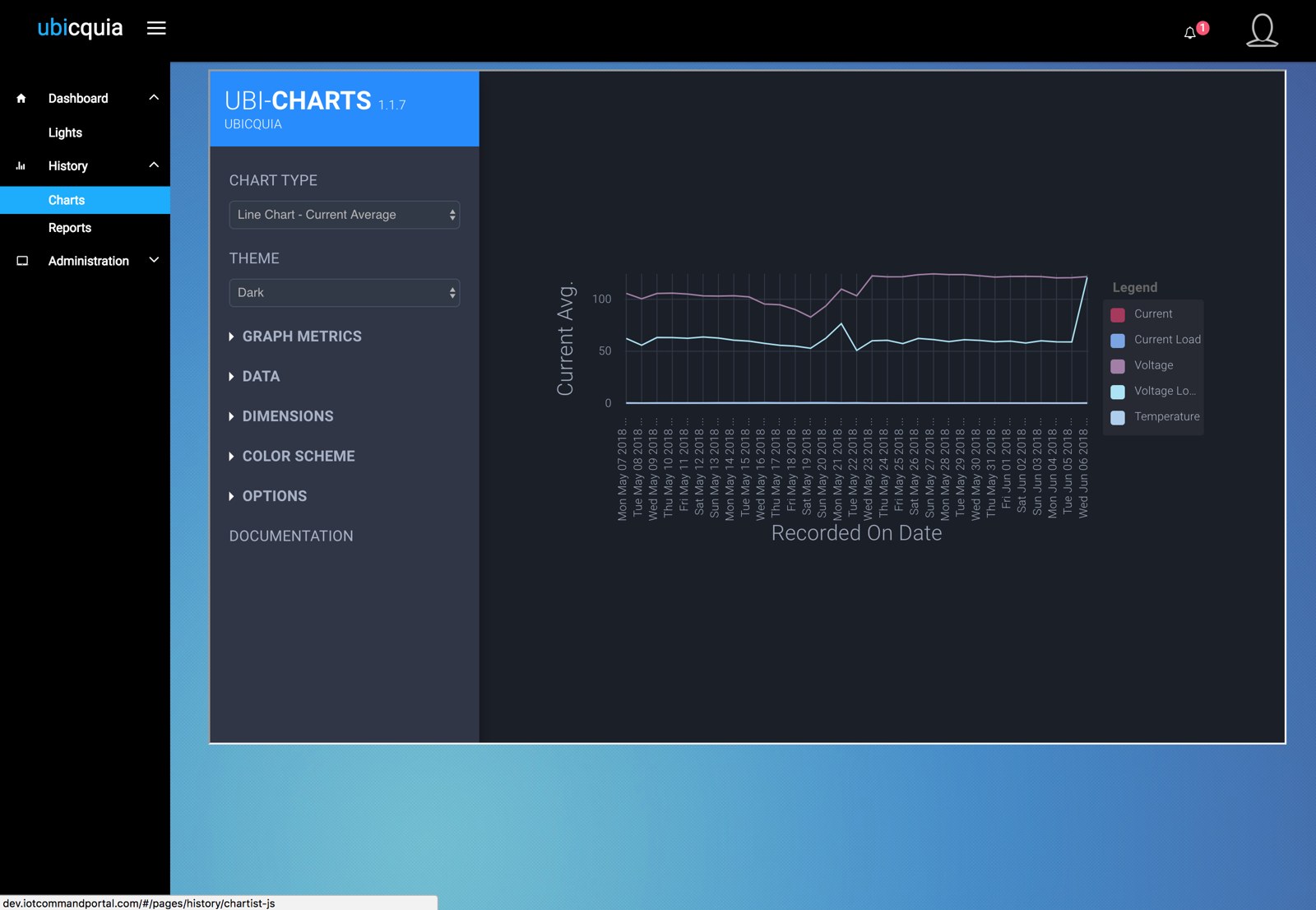The image size is (1316, 910).
Task: Expand the Administration menu chevron
Action: (154, 260)
